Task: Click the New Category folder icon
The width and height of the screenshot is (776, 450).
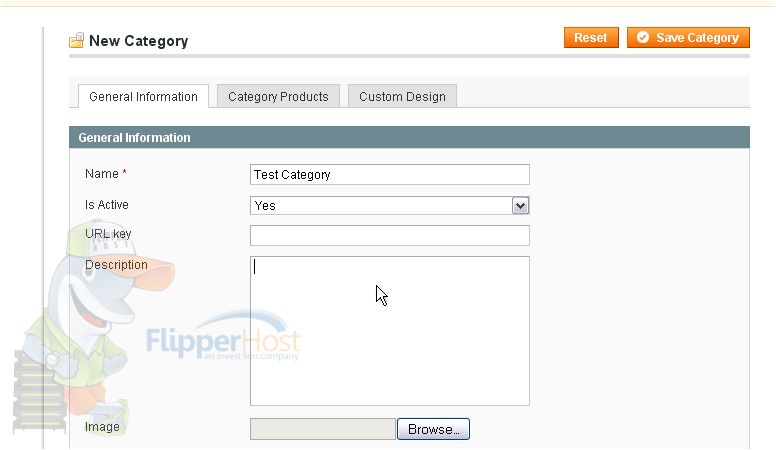Action: click(76, 41)
